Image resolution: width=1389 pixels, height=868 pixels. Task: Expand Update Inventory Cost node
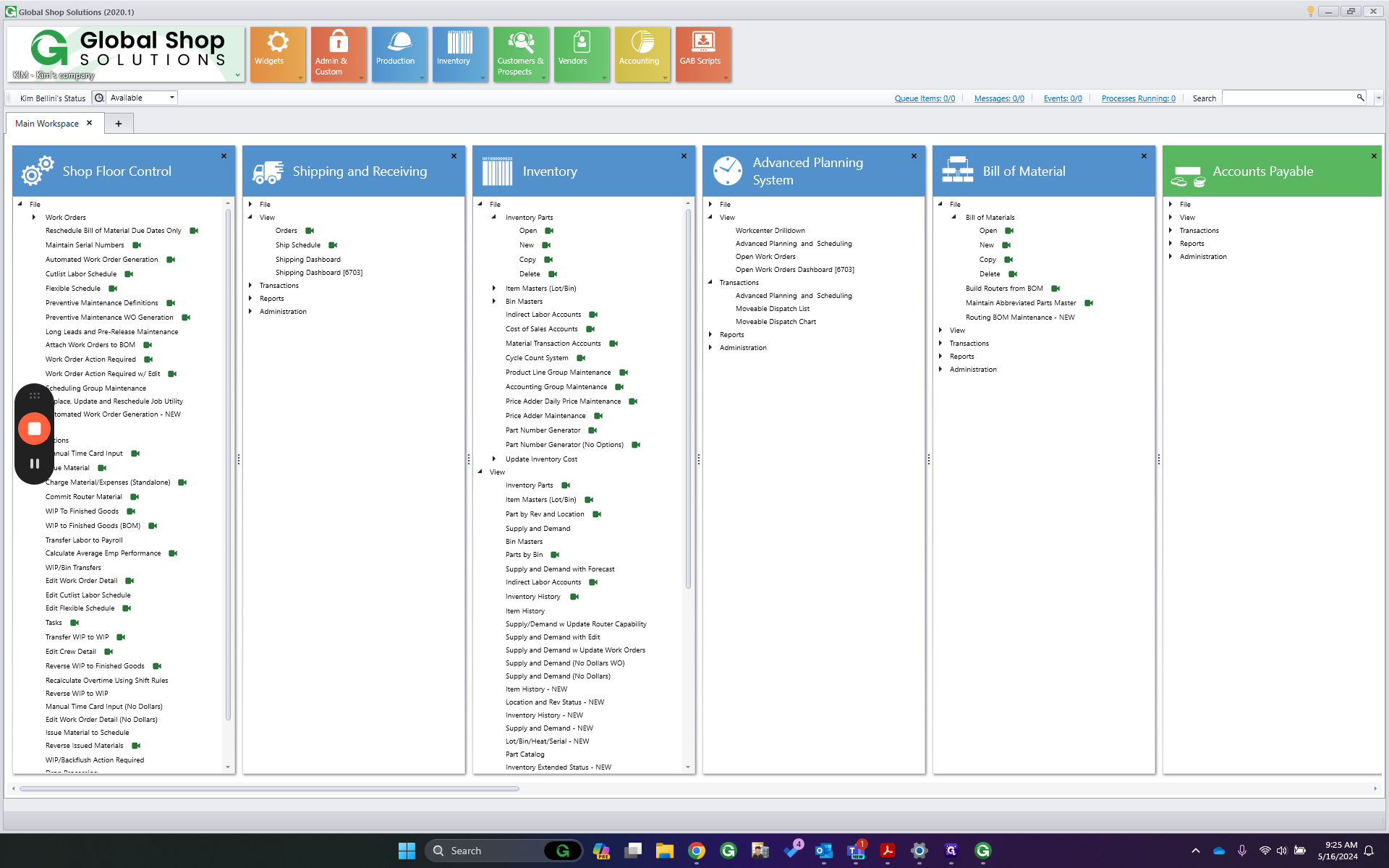[x=494, y=459]
